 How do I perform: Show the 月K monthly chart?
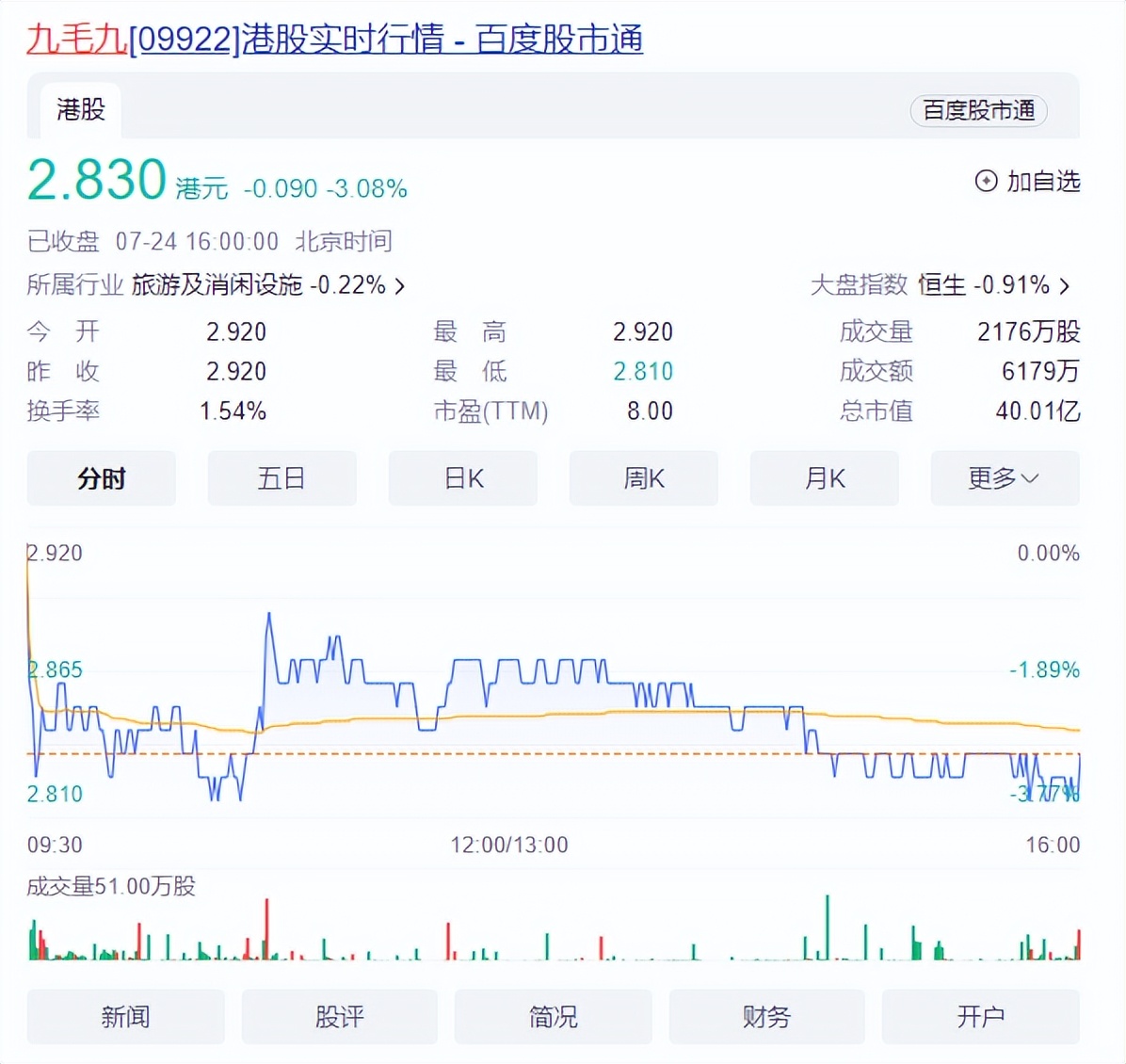pos(825,478)
